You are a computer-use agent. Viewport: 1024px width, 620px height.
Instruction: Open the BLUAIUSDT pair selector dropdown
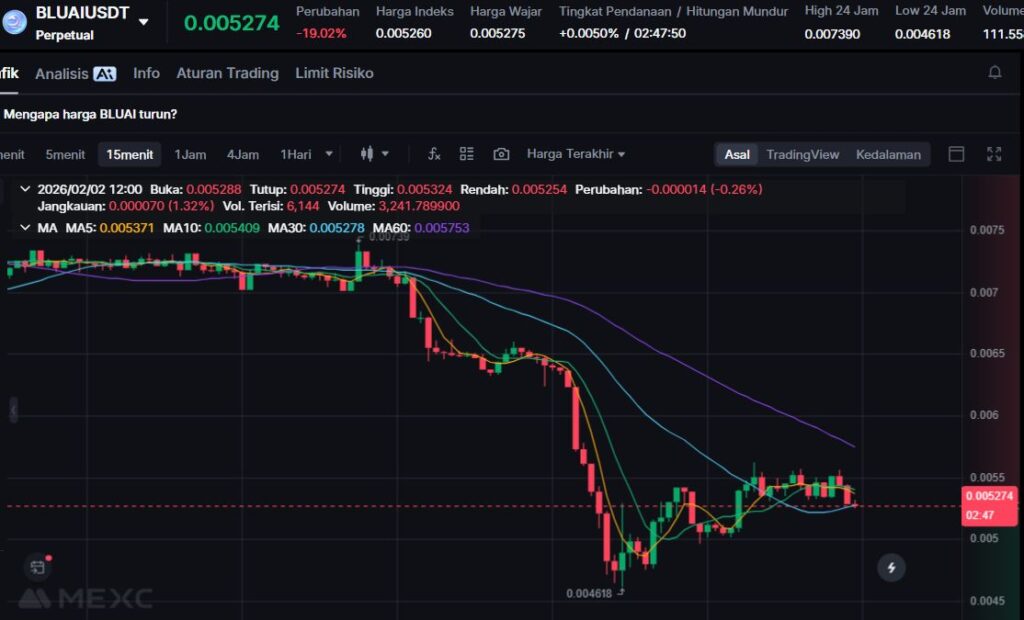(144, 21)
